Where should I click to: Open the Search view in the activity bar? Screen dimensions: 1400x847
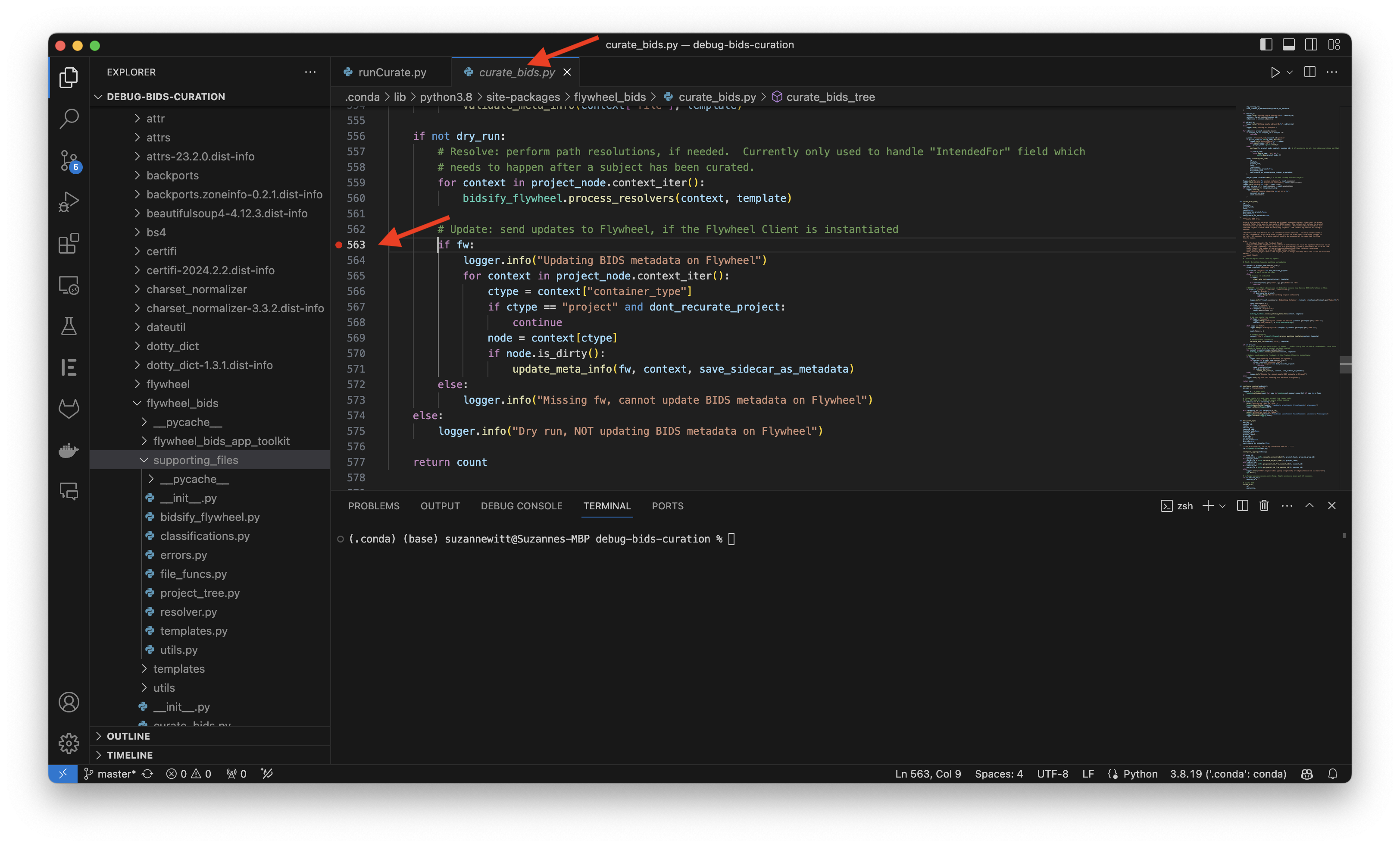(x=69, y=118)
